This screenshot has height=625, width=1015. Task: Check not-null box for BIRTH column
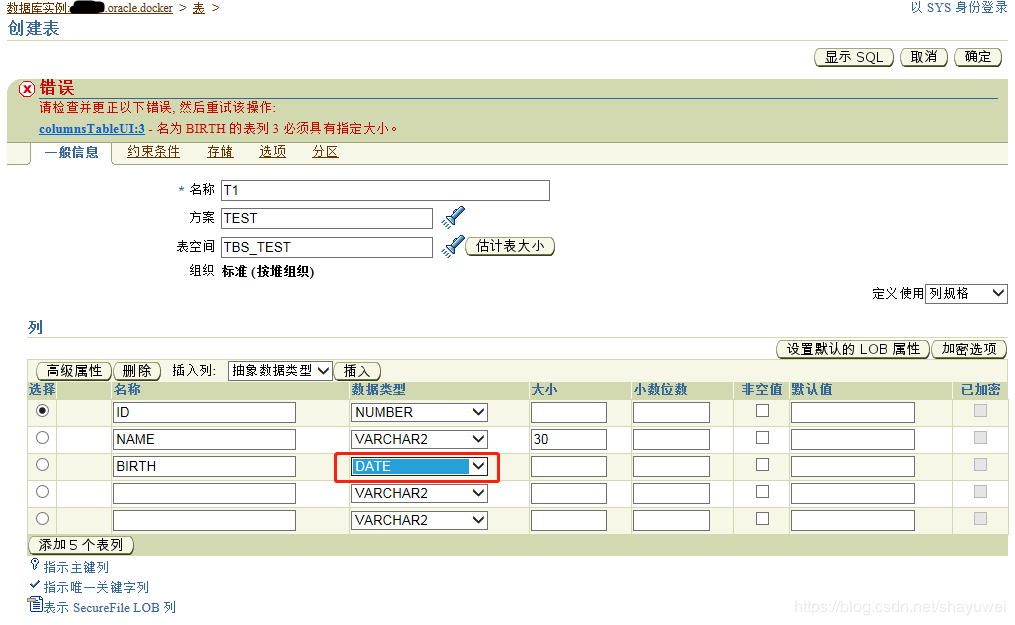coord(763,465)
